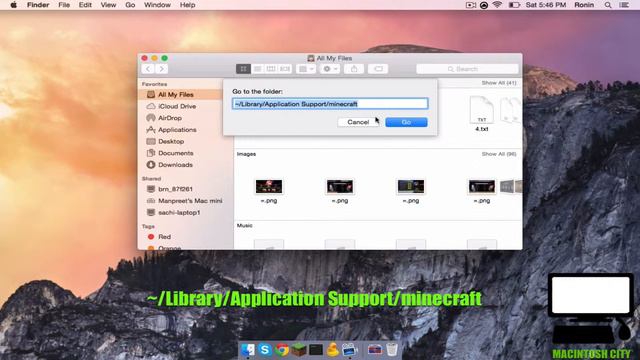Open the Apple menu
This screenshot has width=640, height=360.
(x=13, y=5)
